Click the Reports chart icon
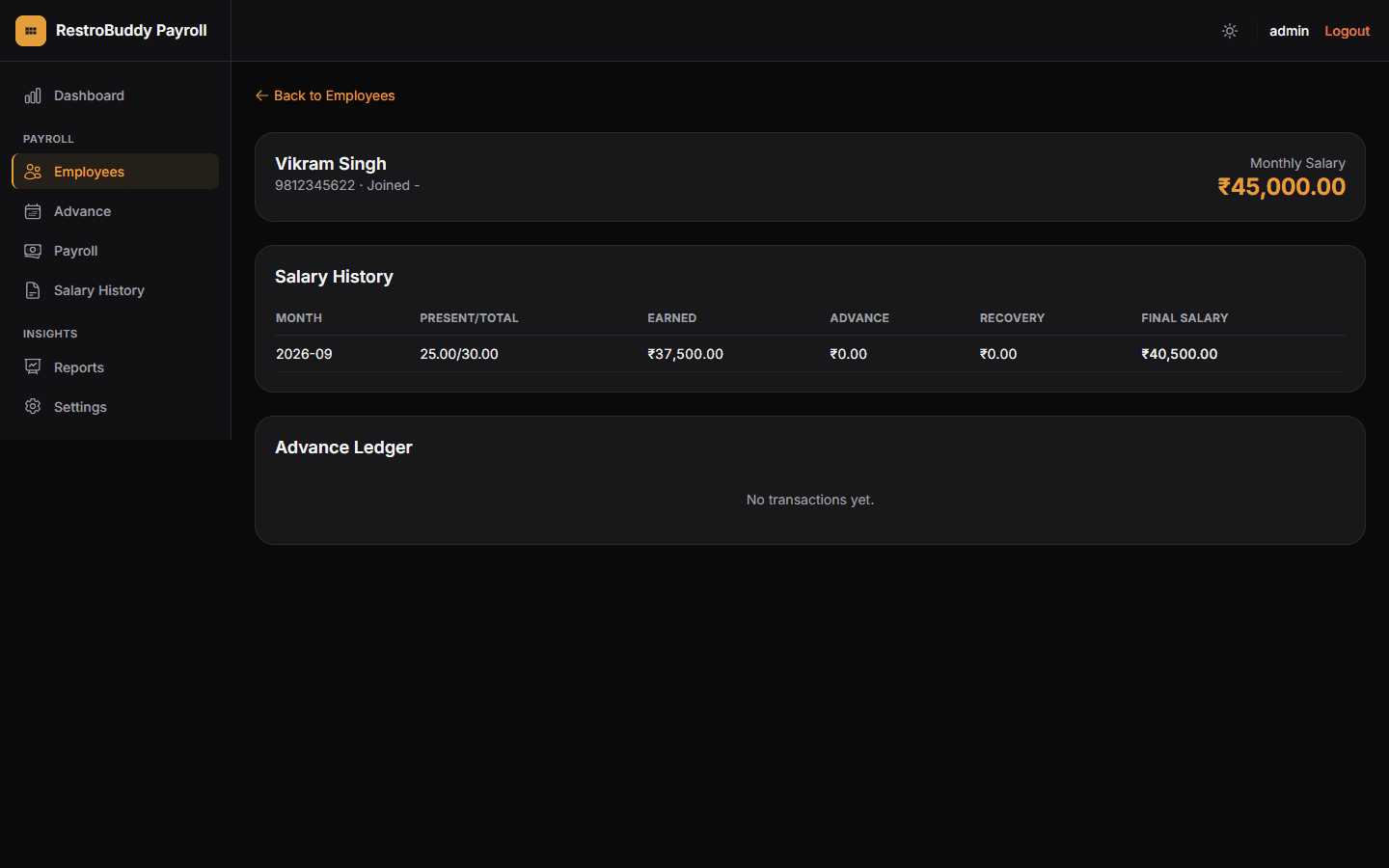This screenshot has height=868, width=1389. [33, 367]
